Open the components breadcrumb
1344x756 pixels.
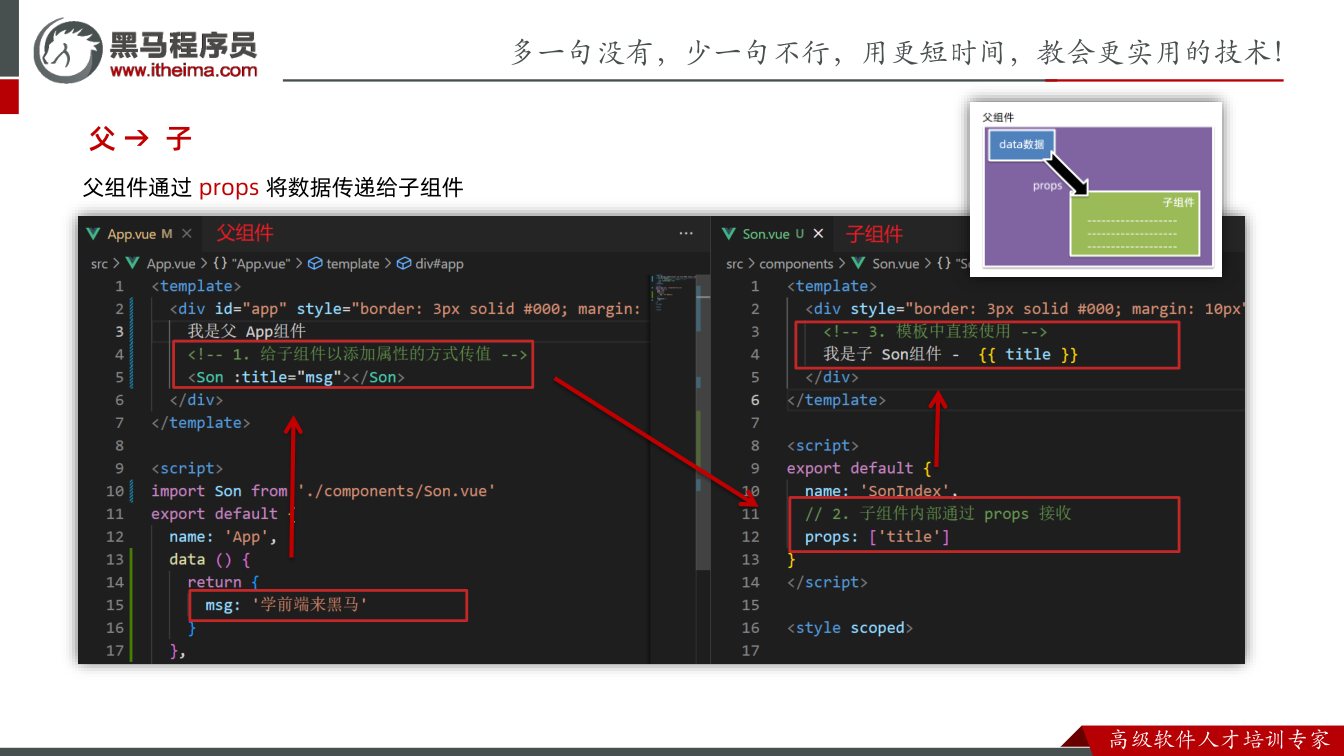(x=796, y=264)
